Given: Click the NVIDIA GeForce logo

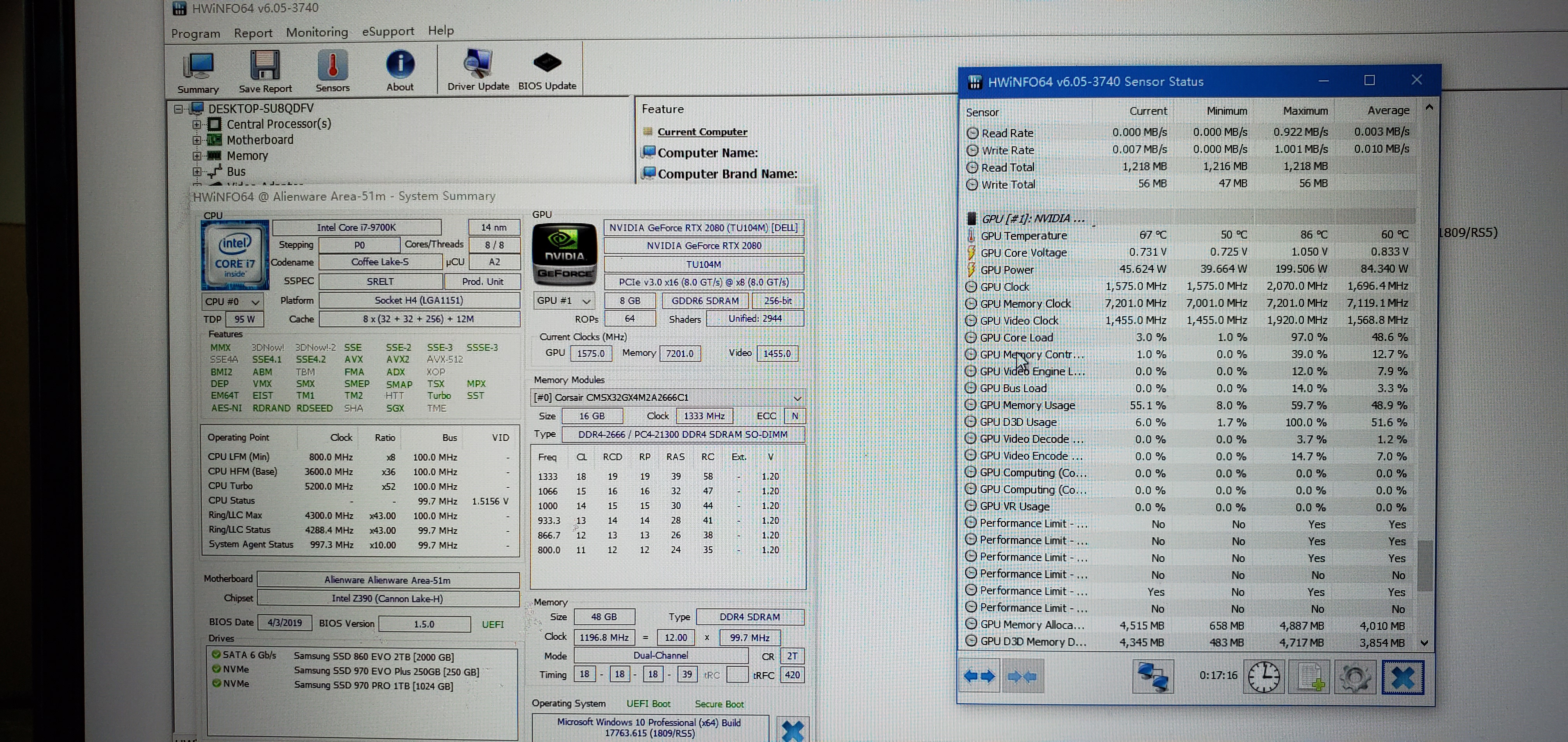Looking at the screenshot, I should tap(564, 254).
